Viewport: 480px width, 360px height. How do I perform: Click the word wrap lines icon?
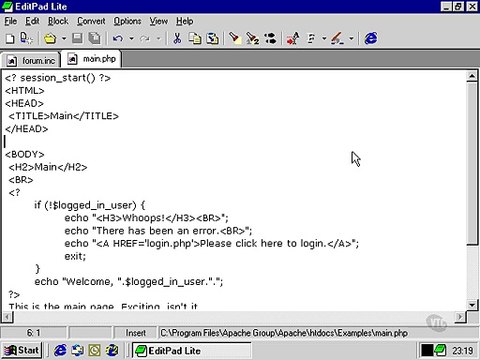click(311, 39)
